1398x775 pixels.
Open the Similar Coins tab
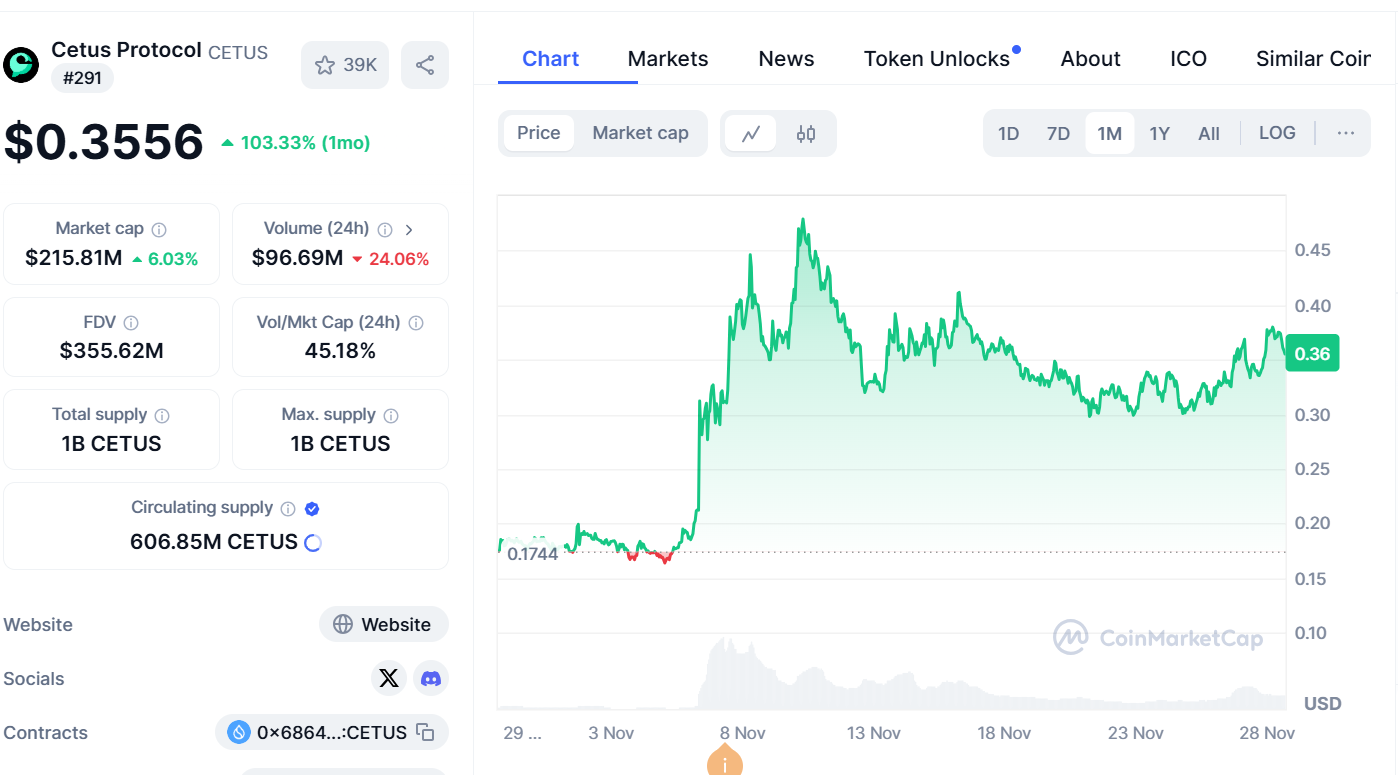point(1313,59)
